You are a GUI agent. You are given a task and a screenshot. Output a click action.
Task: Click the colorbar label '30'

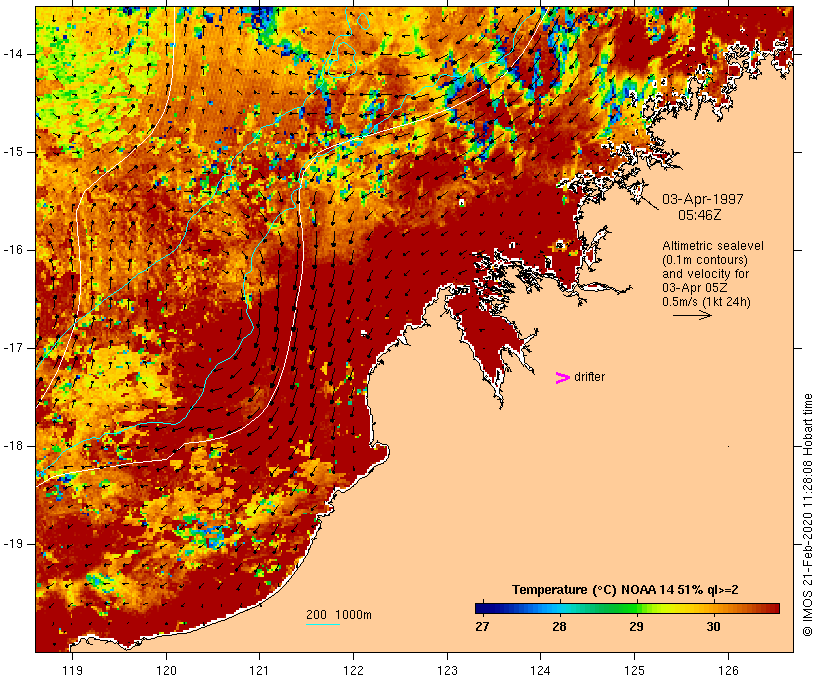[713, 626]
